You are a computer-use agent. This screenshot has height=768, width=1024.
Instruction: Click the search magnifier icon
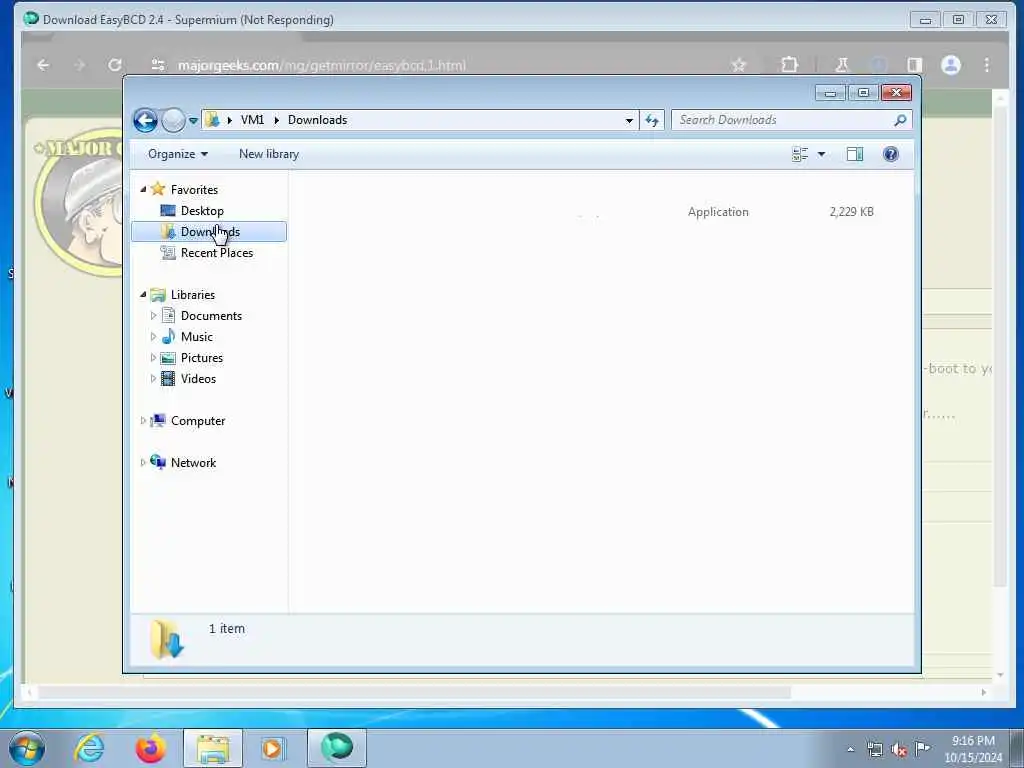pos(900,120)
